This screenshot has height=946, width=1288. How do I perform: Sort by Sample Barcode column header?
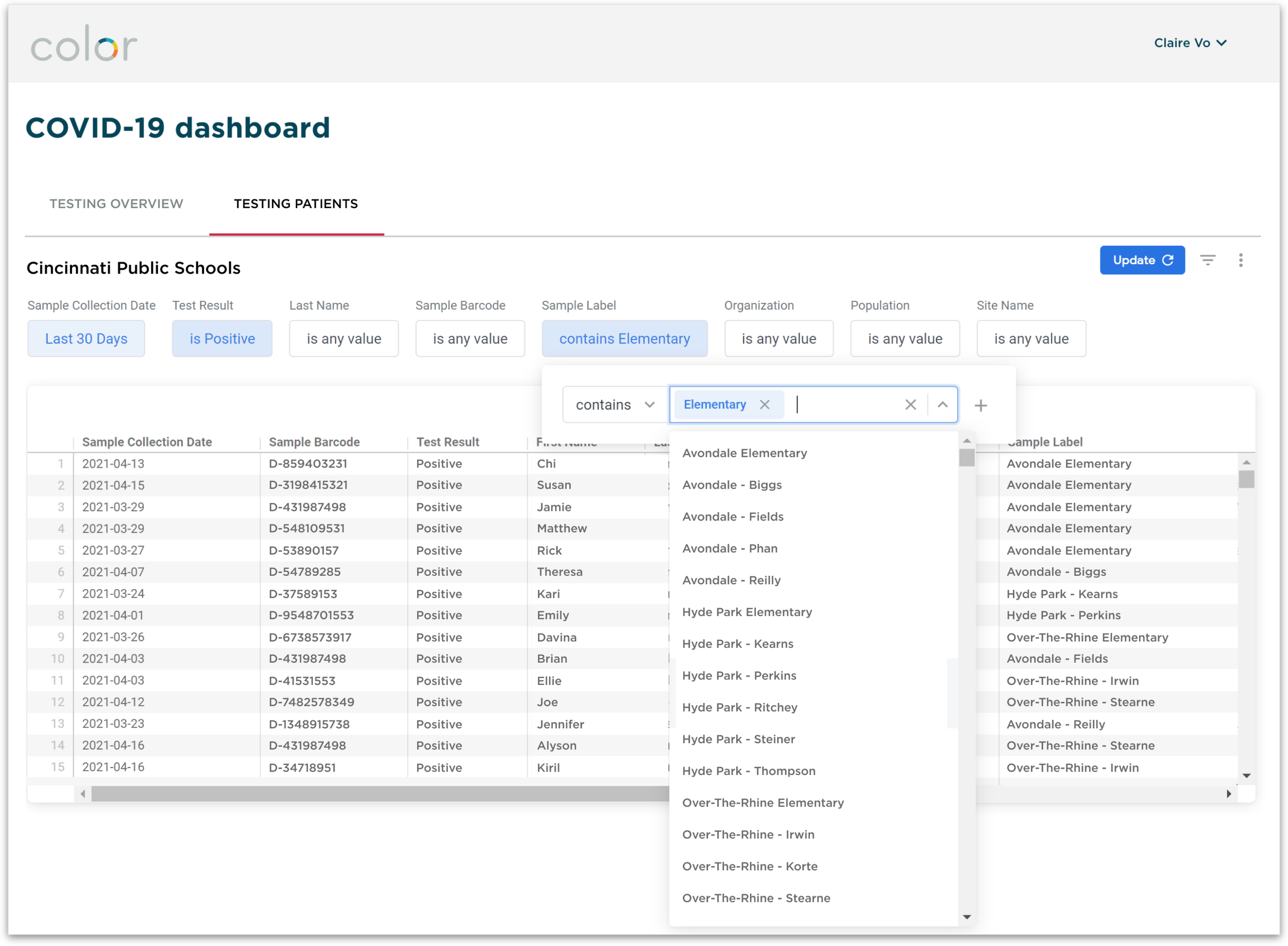tap(314, 442)
